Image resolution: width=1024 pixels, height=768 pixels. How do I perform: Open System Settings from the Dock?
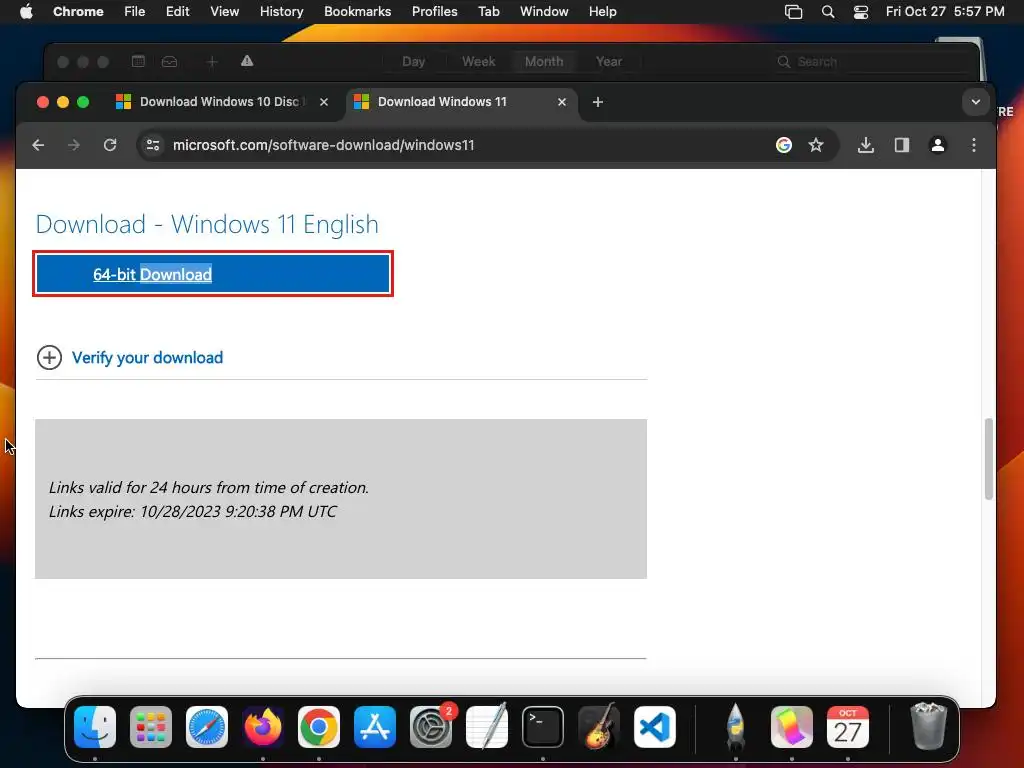431,727
